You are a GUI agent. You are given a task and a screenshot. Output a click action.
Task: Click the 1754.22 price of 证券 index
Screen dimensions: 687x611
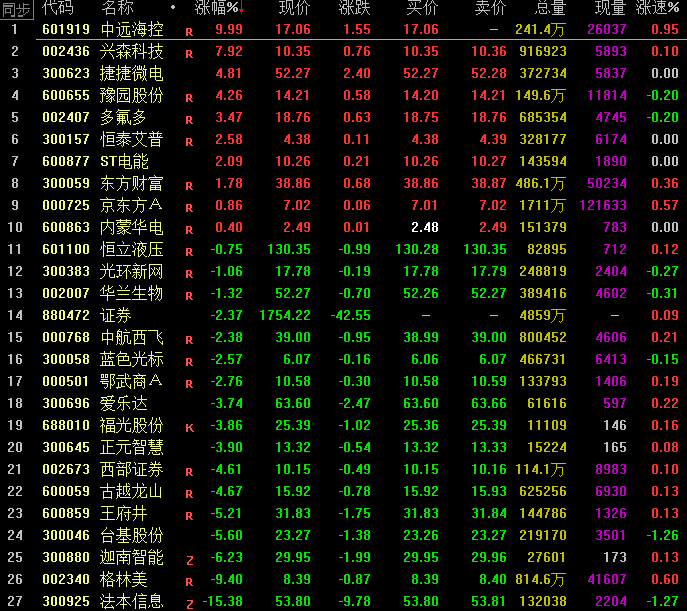285,315
